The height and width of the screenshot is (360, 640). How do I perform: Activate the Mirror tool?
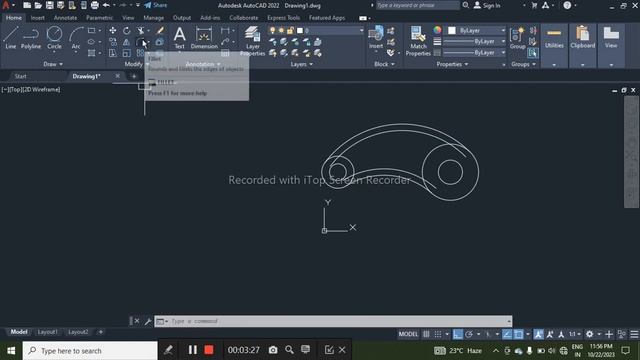tap(127, 42)
